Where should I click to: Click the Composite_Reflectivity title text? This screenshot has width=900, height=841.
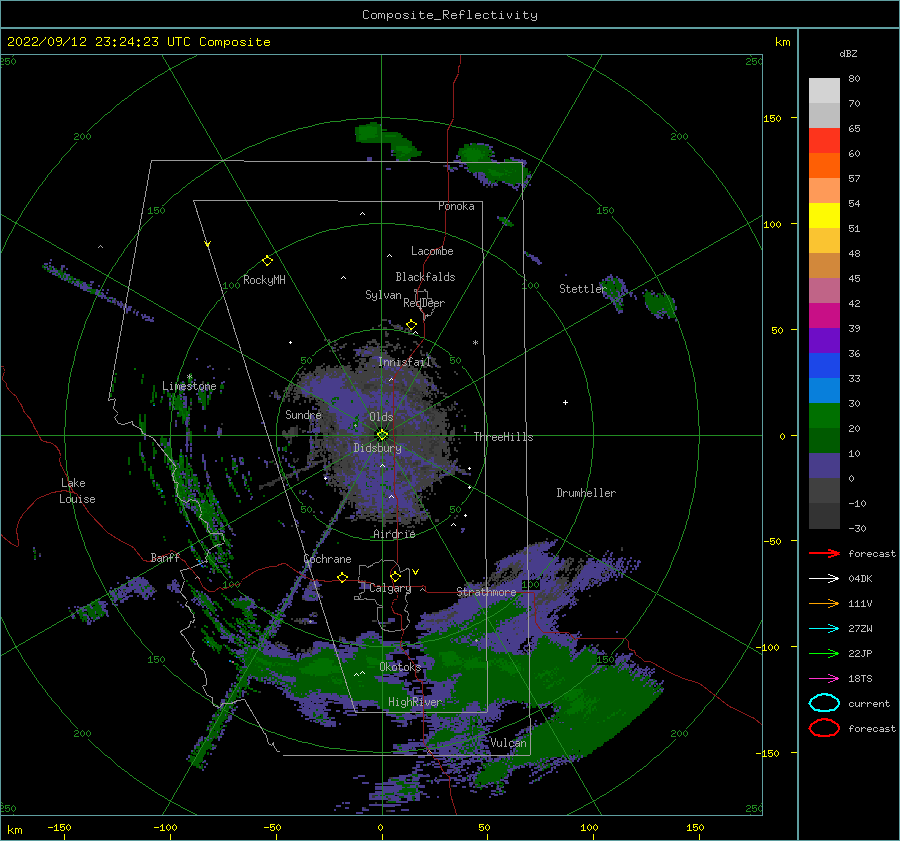(449, 15)
